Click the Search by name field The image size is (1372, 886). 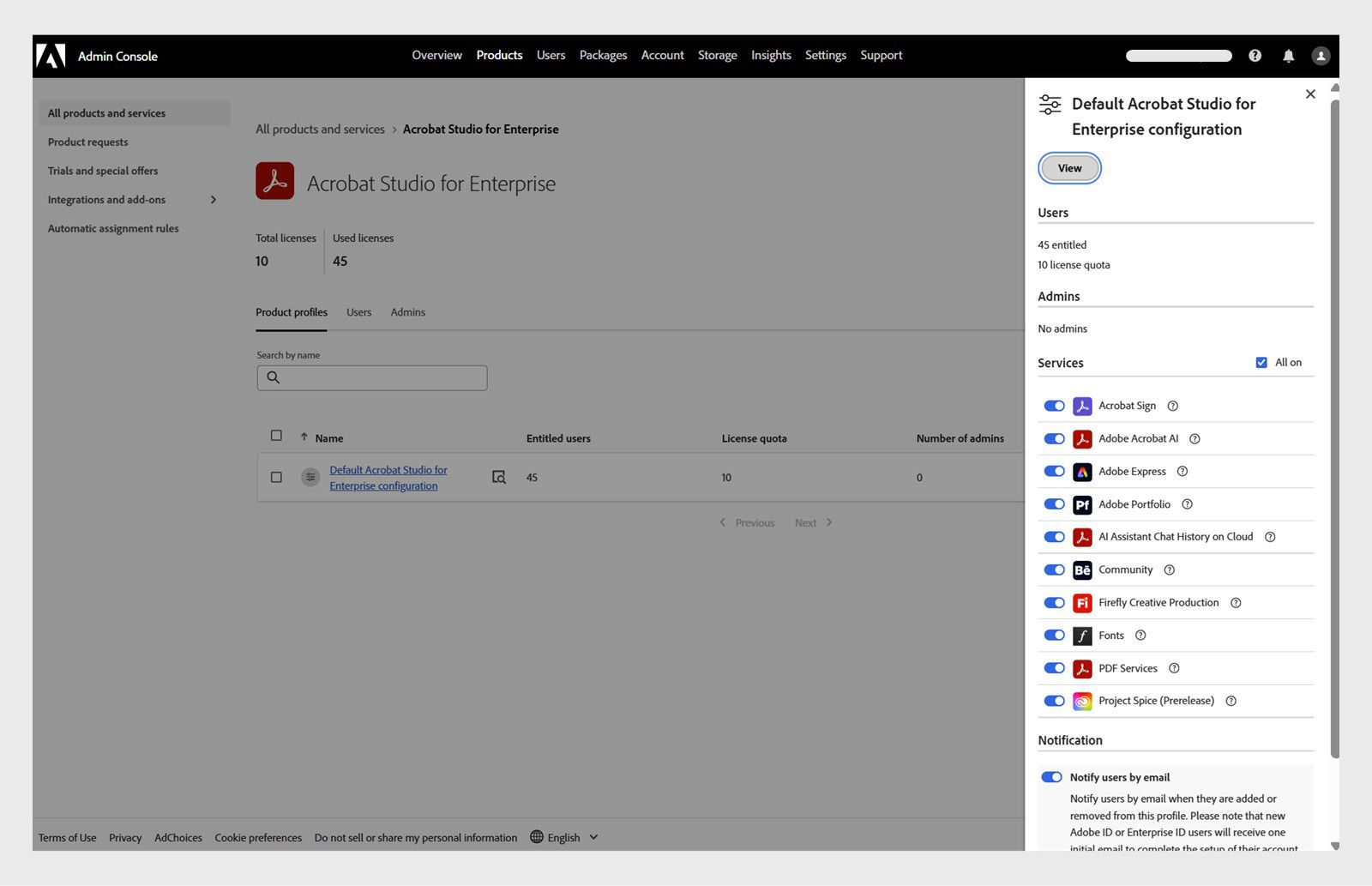[372, 377]
